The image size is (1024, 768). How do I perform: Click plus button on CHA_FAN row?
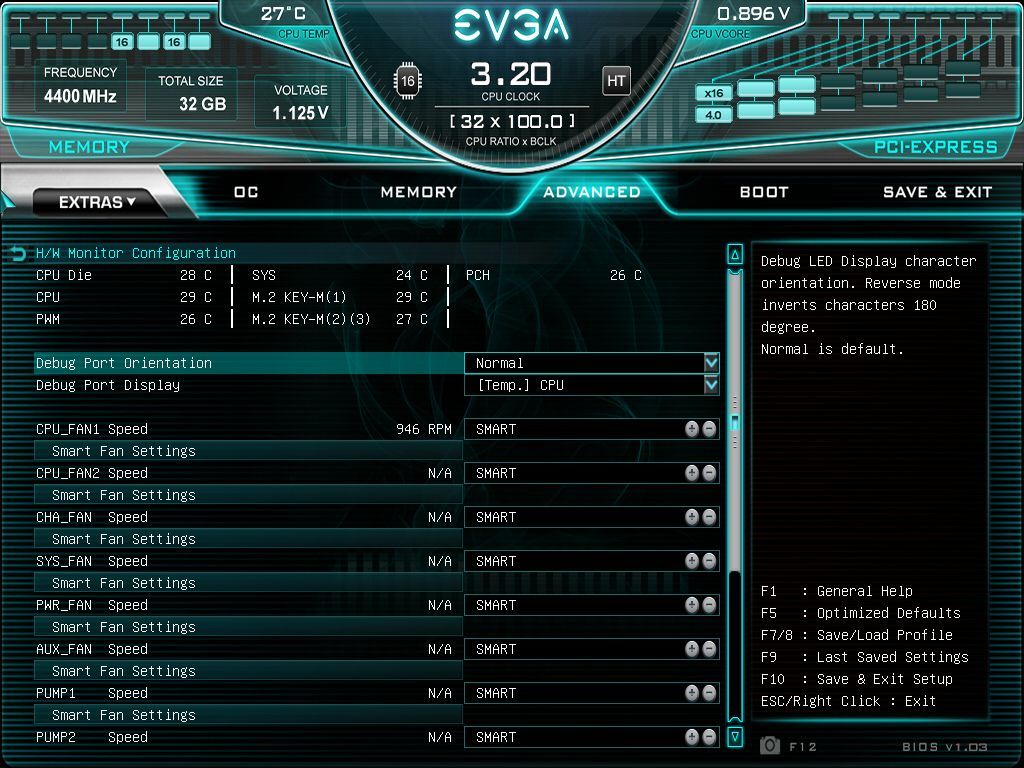click(x=692, y=517)
